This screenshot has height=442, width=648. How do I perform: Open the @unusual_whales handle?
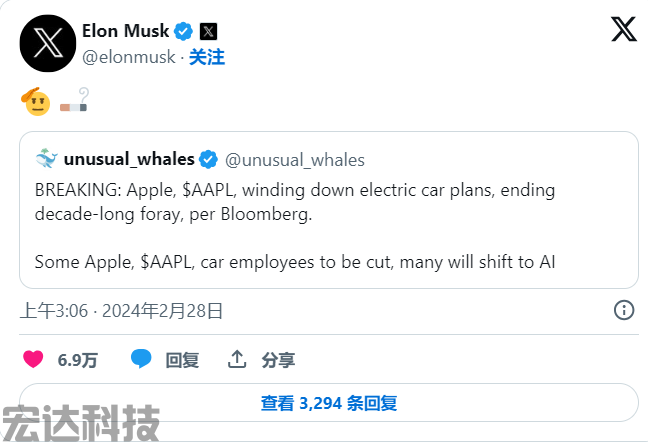click(x=295, y=160)
